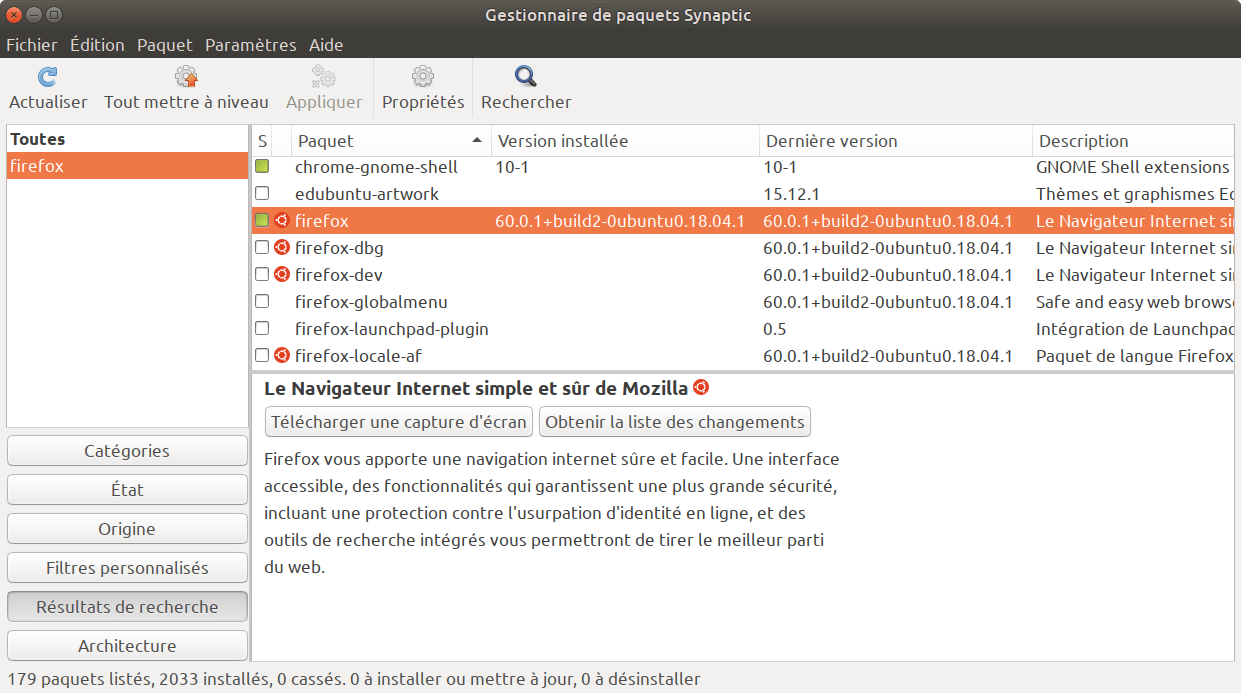The image size is (1241, 693).
Task: Click version 15.12.1 of edubuntu-artwork
Action: pos(792,194)
